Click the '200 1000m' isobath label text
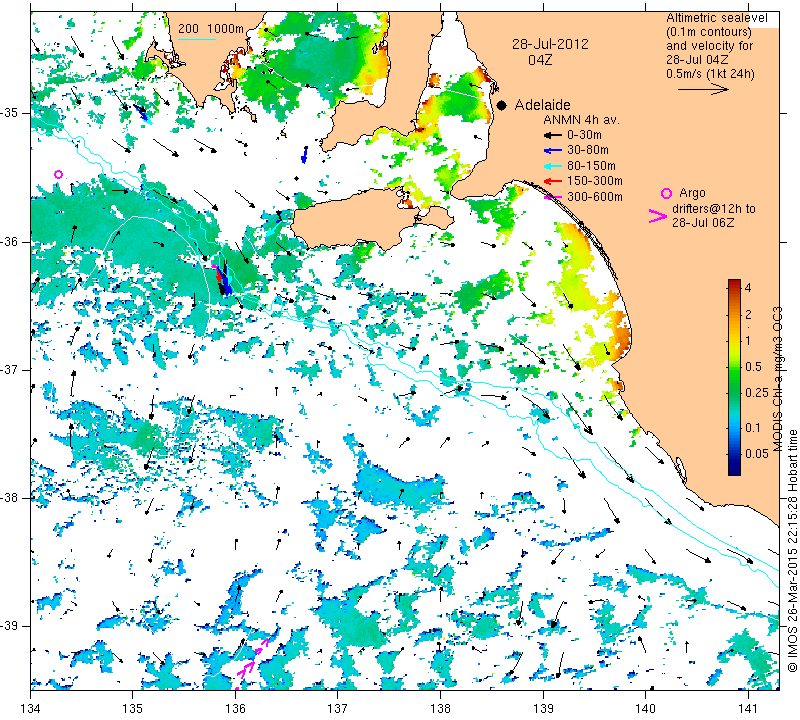The width and height of the screenshot is (800, 720). (x=211, y=29)
